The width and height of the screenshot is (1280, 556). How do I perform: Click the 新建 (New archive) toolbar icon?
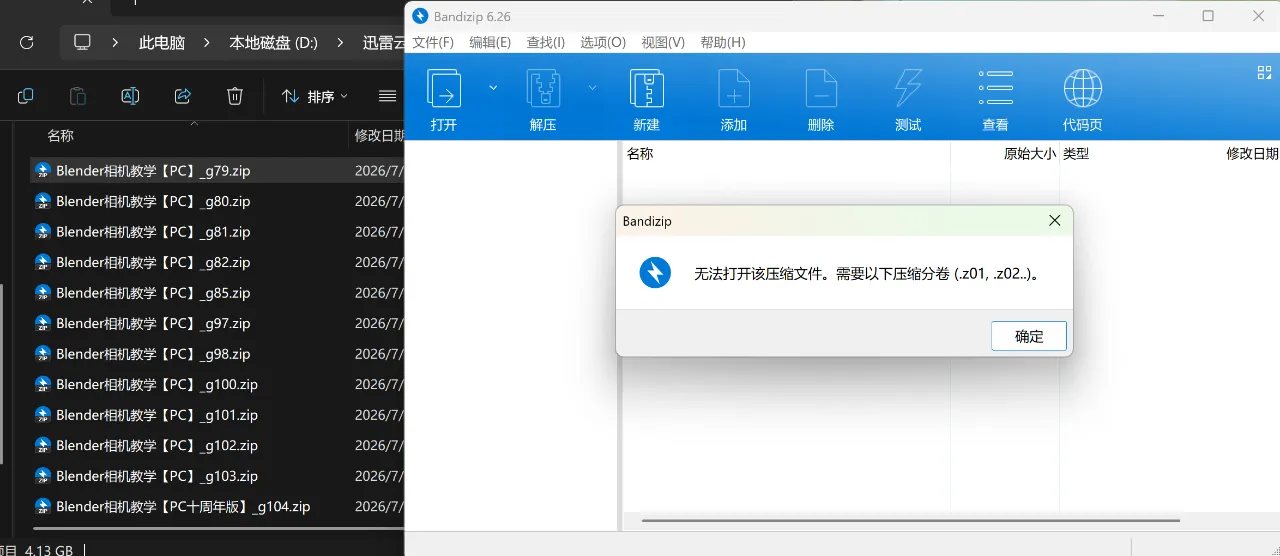click(647, 88)
